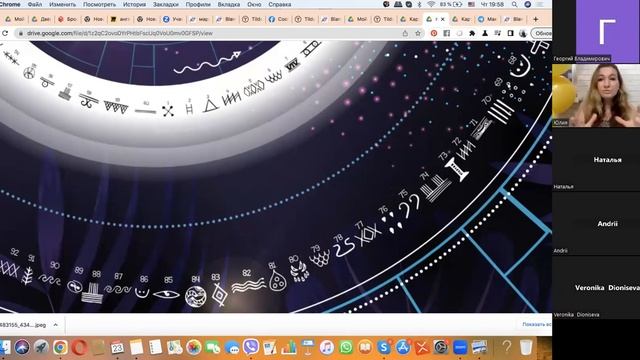Click the red extension icon in toolbar
The width and height of the screenshot is (640, 360).
pyautogui.click(x=434, y=33)
